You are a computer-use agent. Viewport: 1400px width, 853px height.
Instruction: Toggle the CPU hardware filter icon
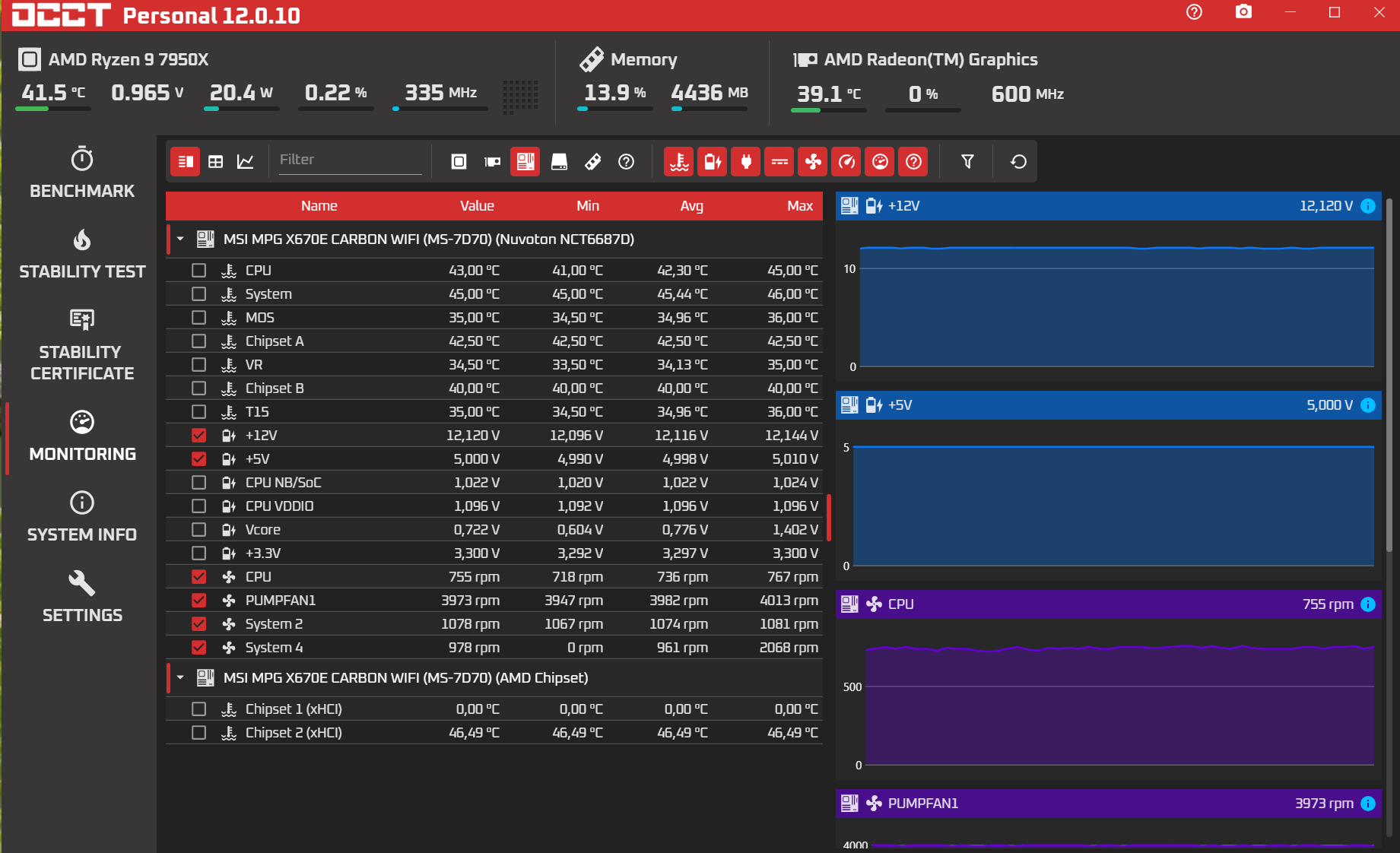(459, 161)
